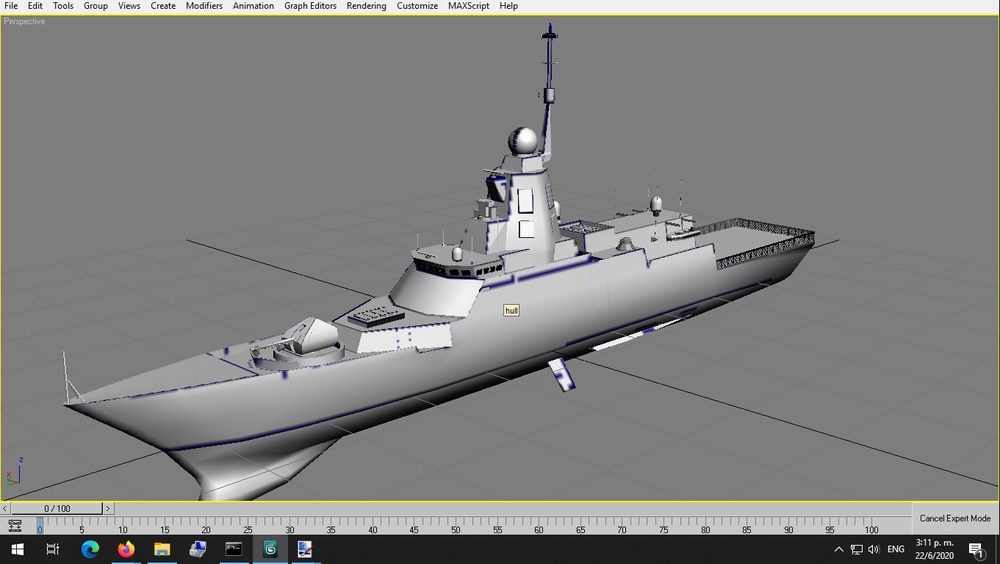Open Task View on the taskbar
The width and height of the screenshot is (1000, 564).
53,549
